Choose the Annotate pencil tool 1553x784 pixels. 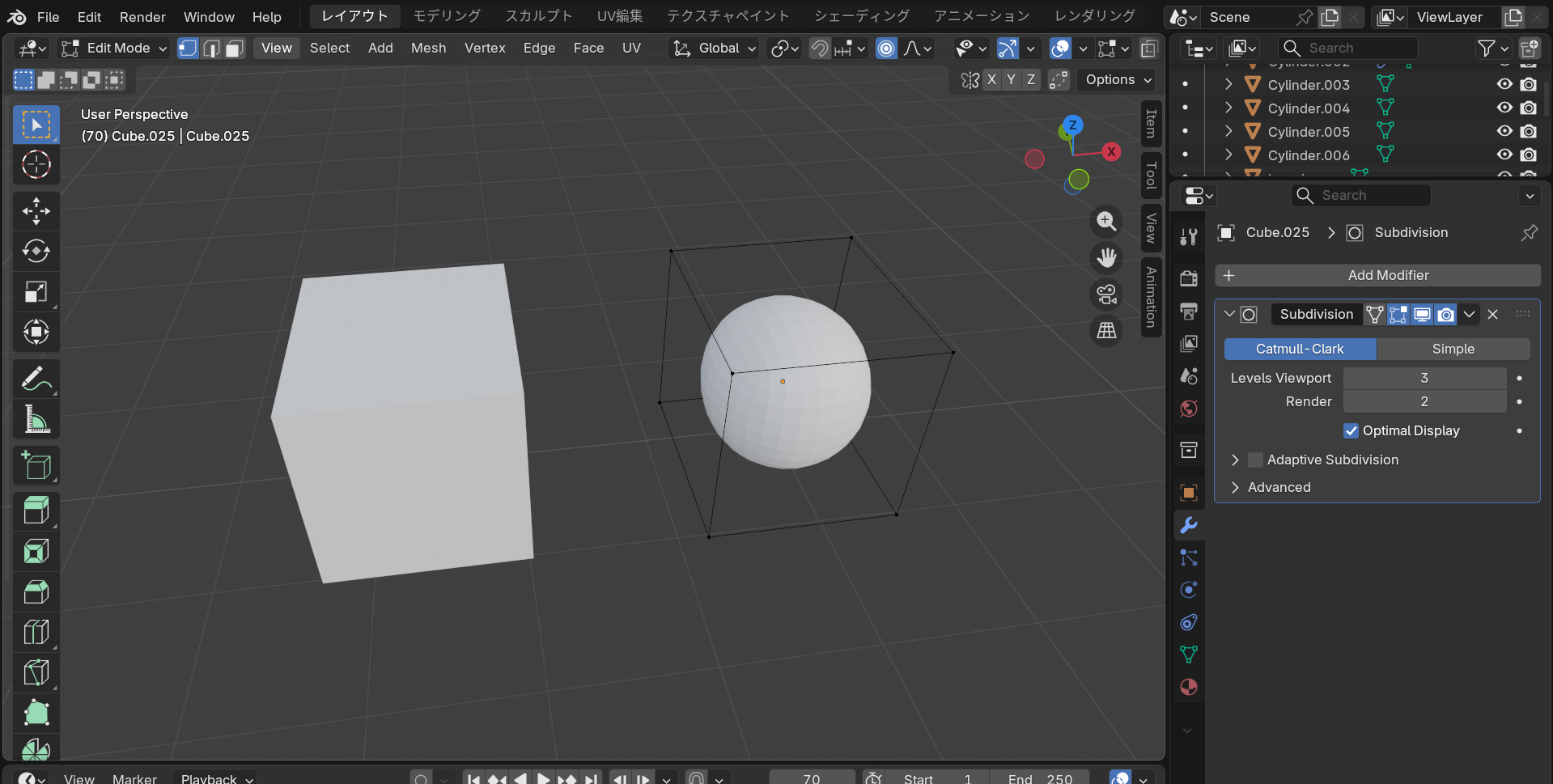(x=36, y=379)
